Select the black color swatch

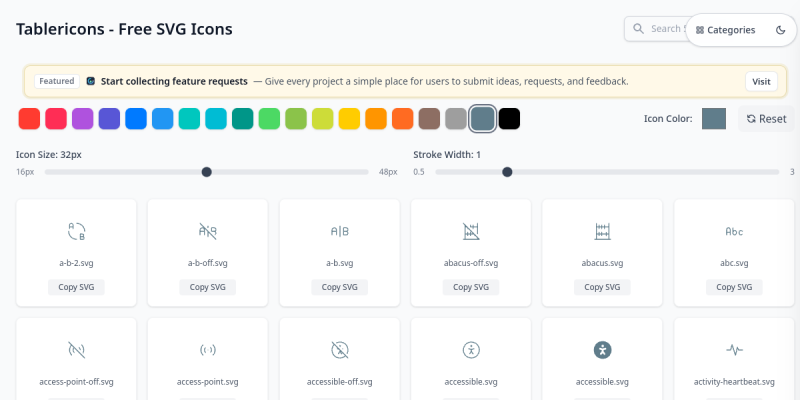coord(509,119)
